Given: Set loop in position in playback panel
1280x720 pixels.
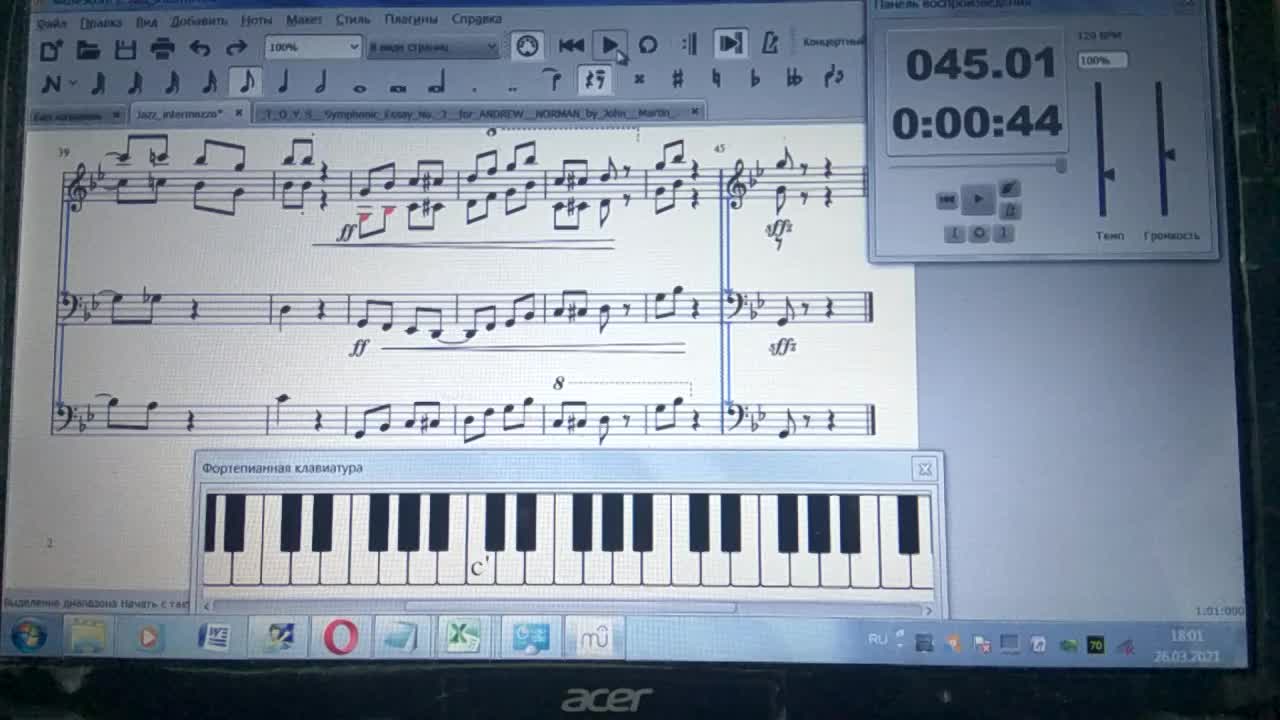Looking at the screenshot, I should (x=954, y=234).
